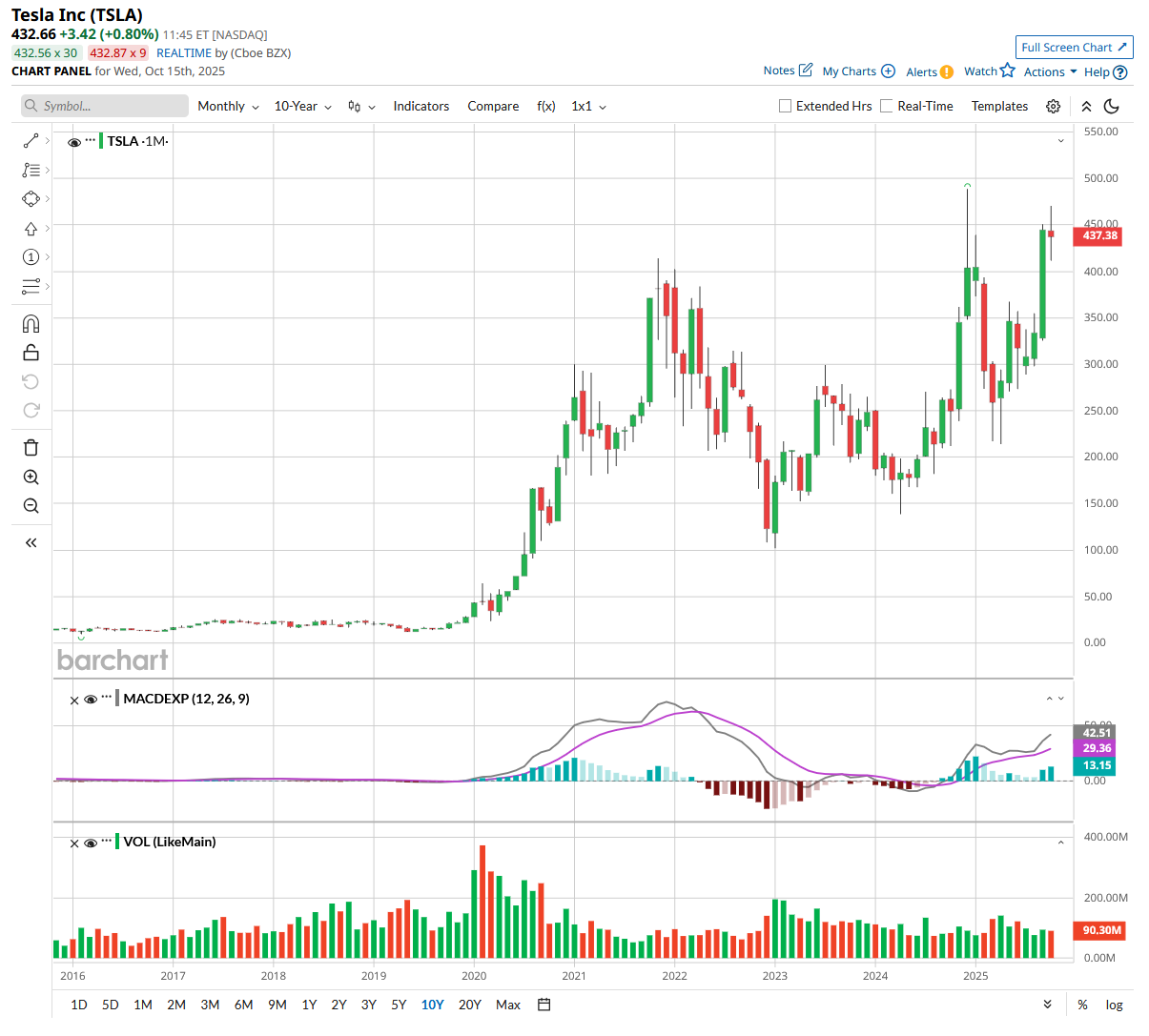Toggle the magnet snap mode

tap(31, 324)
